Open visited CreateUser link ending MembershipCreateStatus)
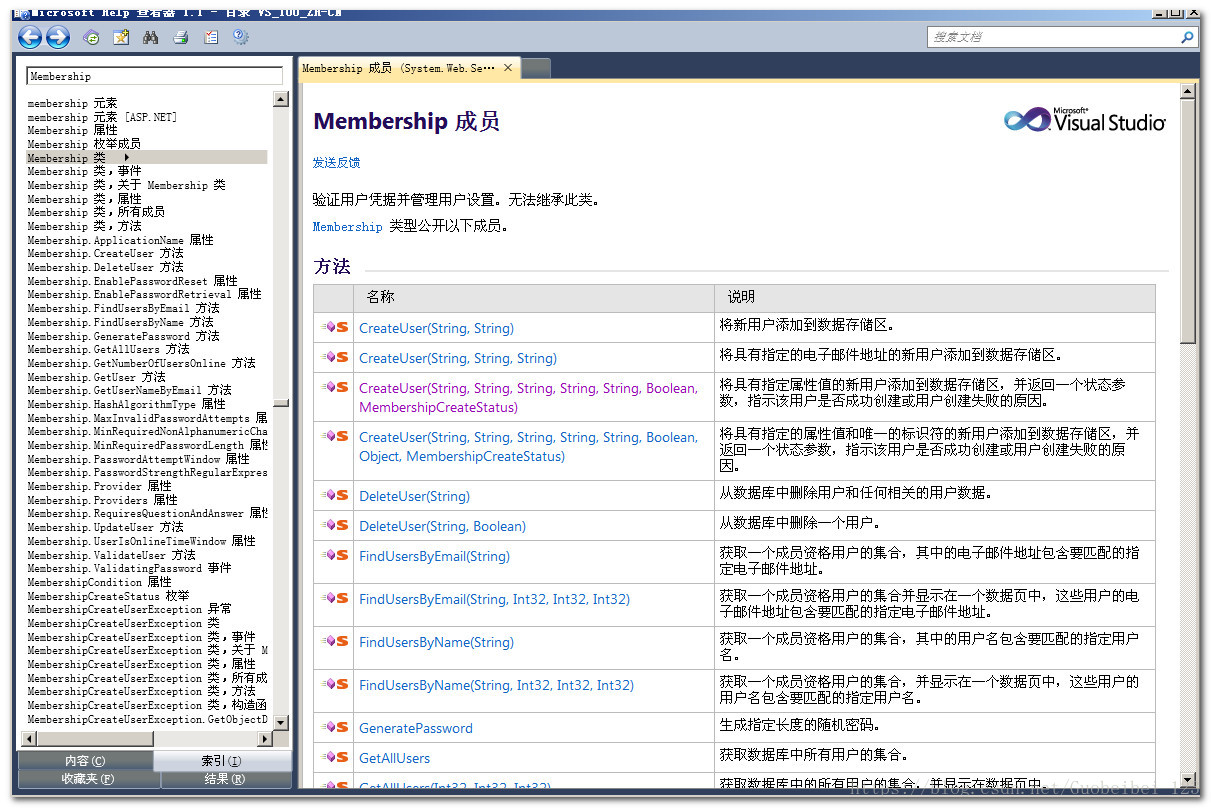This screenshot has width=1211, height=808. (x=528, y=397)
